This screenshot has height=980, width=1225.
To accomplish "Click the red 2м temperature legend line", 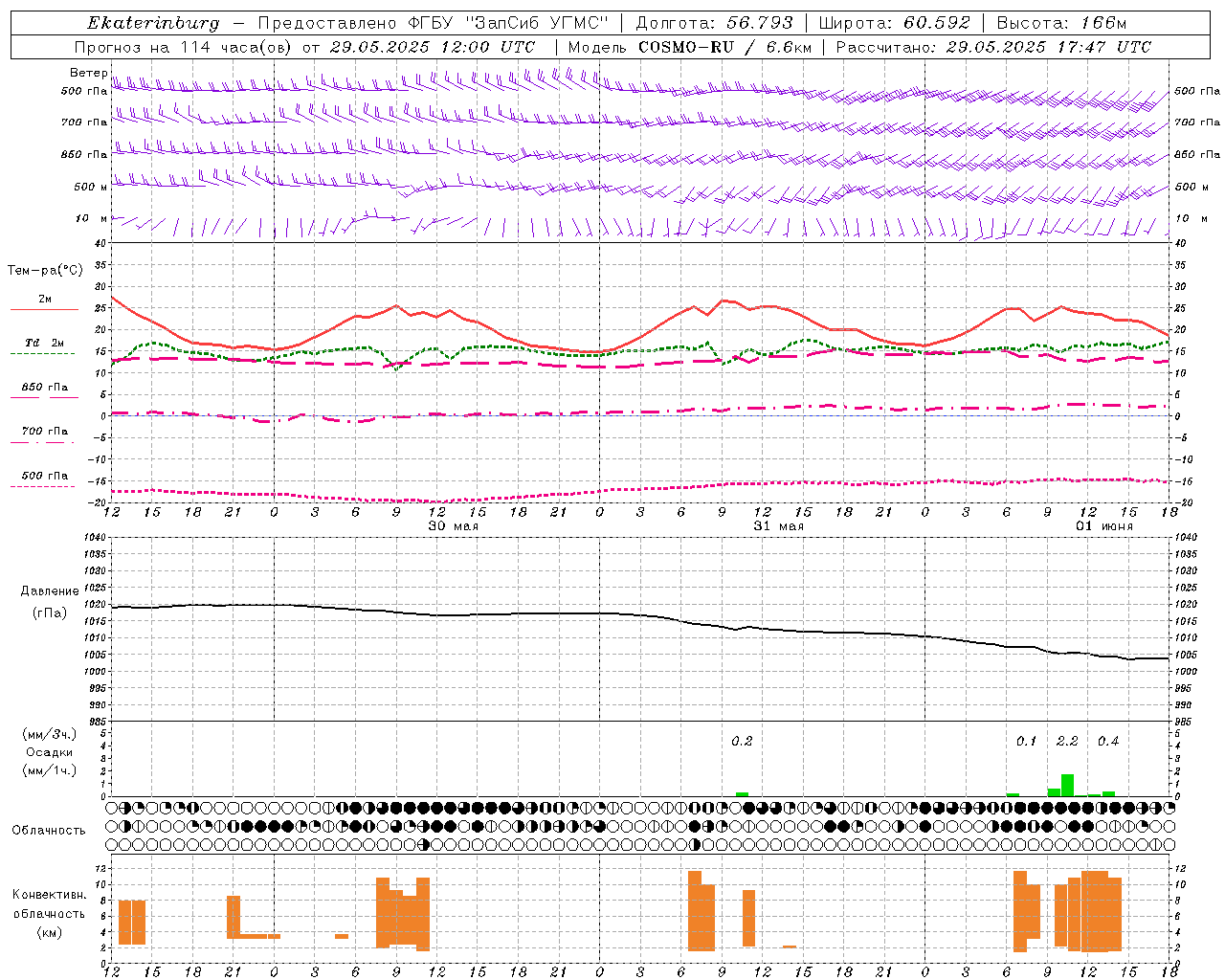I will tap(45, 309).
